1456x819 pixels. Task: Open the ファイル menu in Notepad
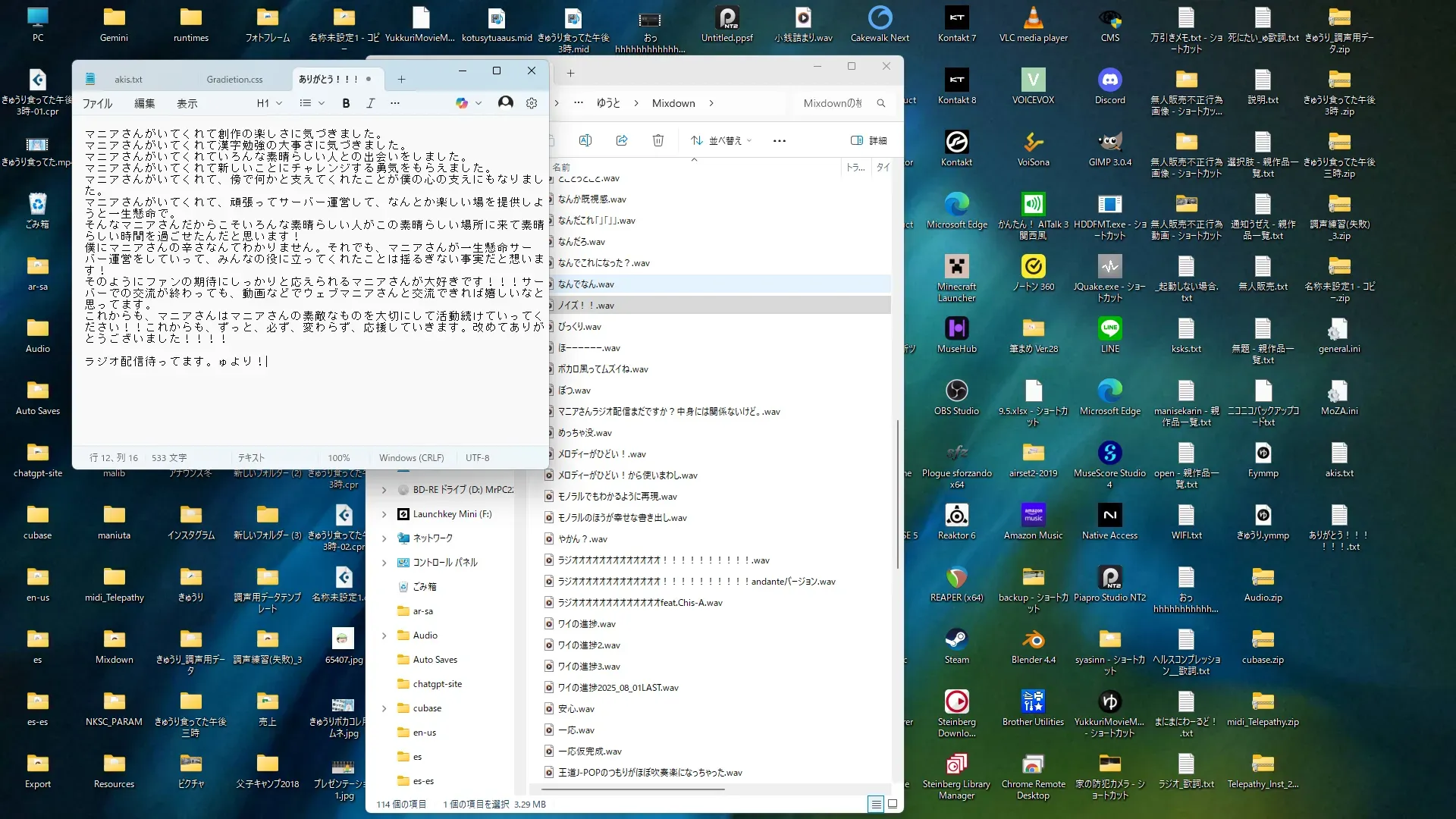point(97,103)
